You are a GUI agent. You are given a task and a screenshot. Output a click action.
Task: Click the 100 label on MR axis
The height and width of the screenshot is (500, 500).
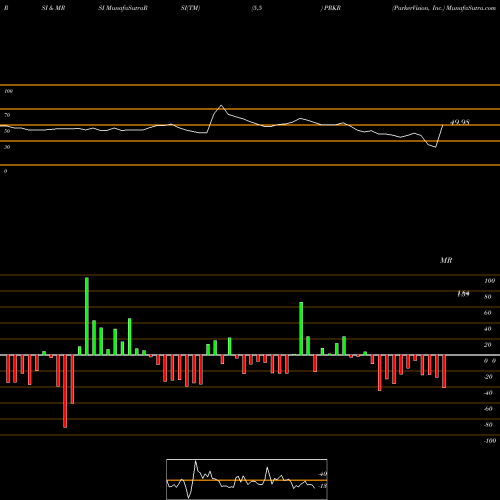pyautogui.click(x=489, y=281)
